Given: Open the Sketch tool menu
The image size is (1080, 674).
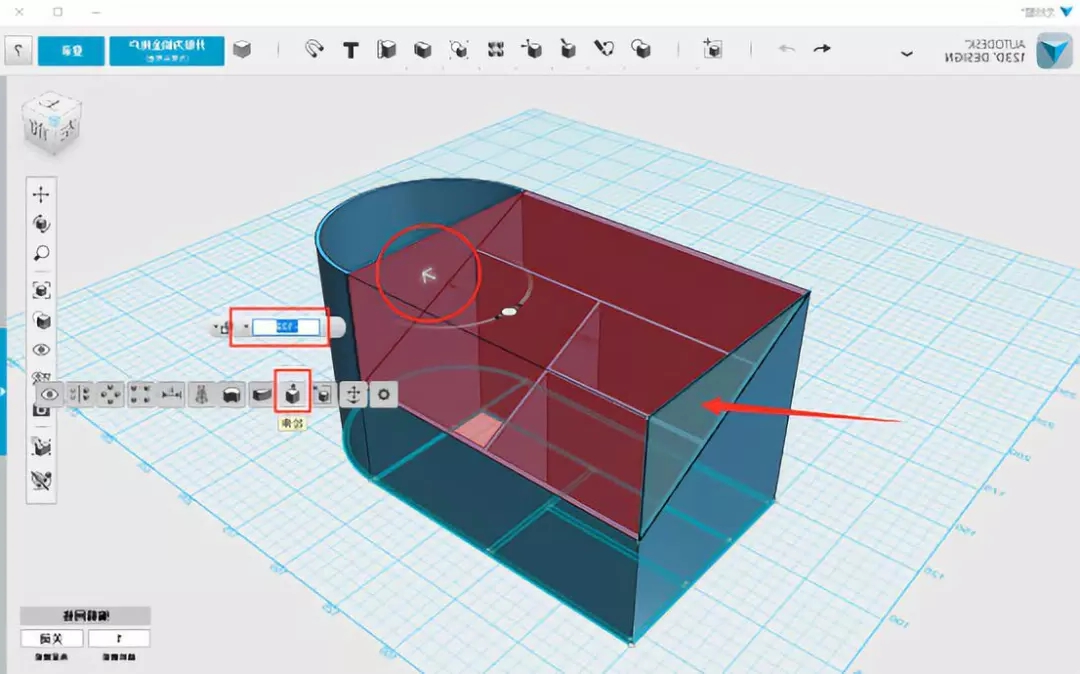Looking at the screenshot, I should (x=603, y=49).
